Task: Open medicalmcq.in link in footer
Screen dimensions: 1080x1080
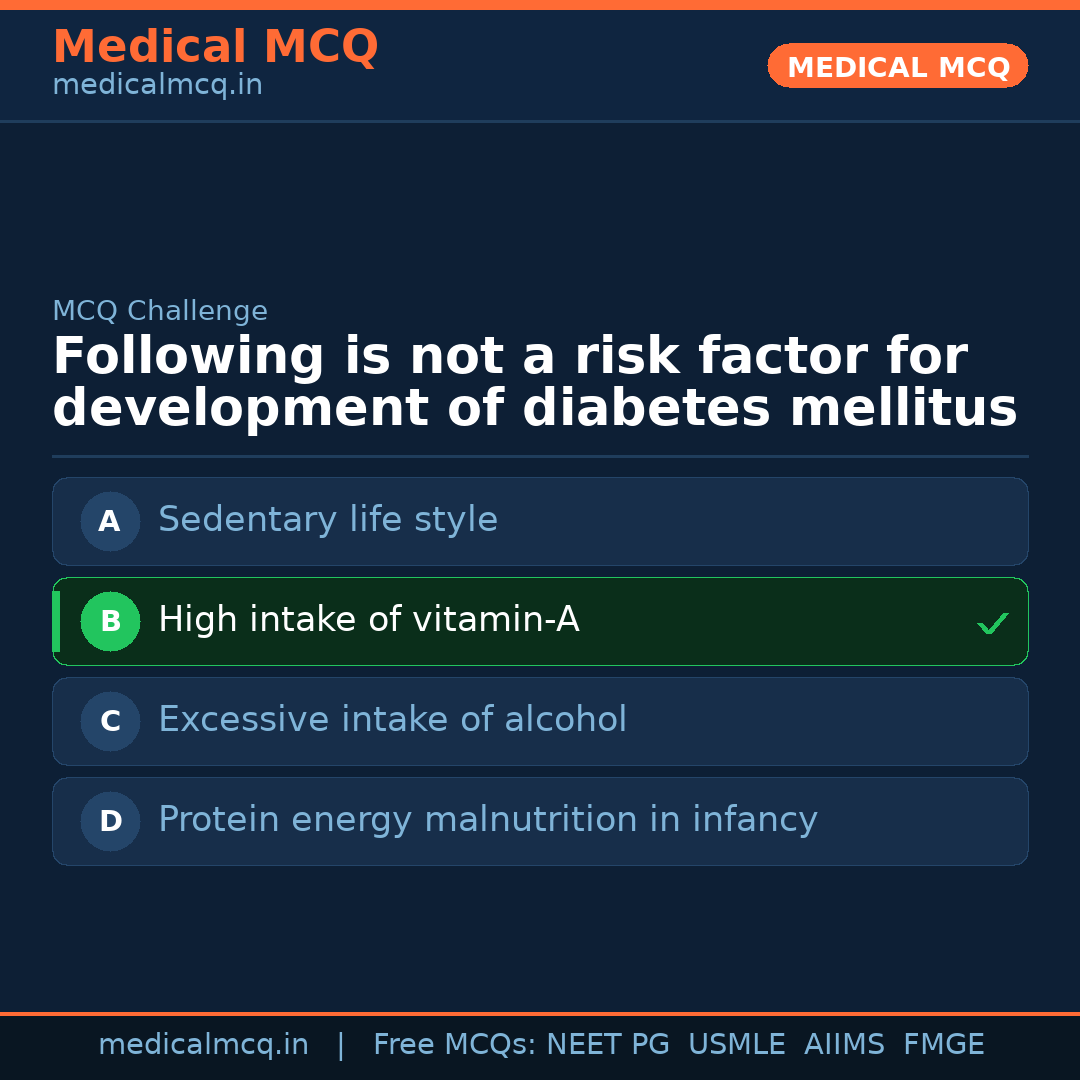Action: (x=203, y=1045)
